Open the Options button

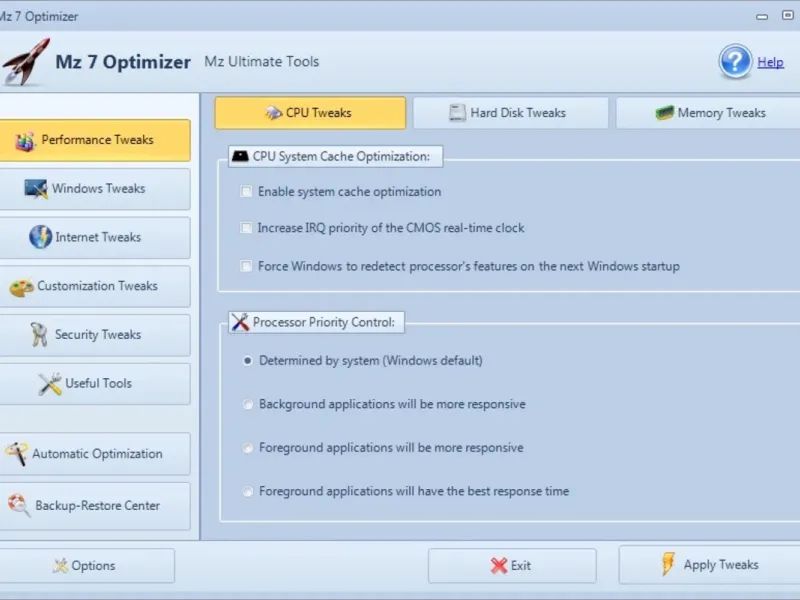(87, 565)
